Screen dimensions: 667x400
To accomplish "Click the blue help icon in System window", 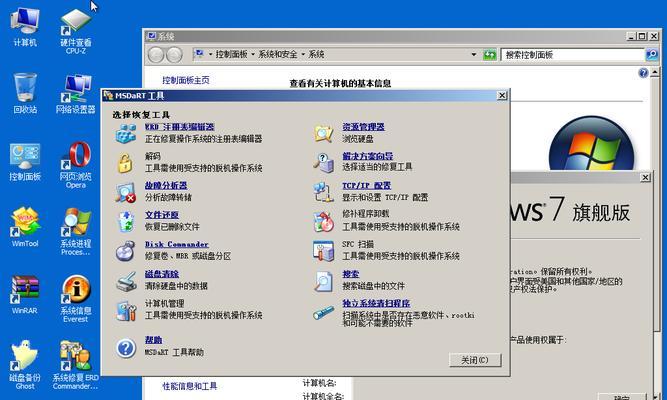I will tap(643, 73).
